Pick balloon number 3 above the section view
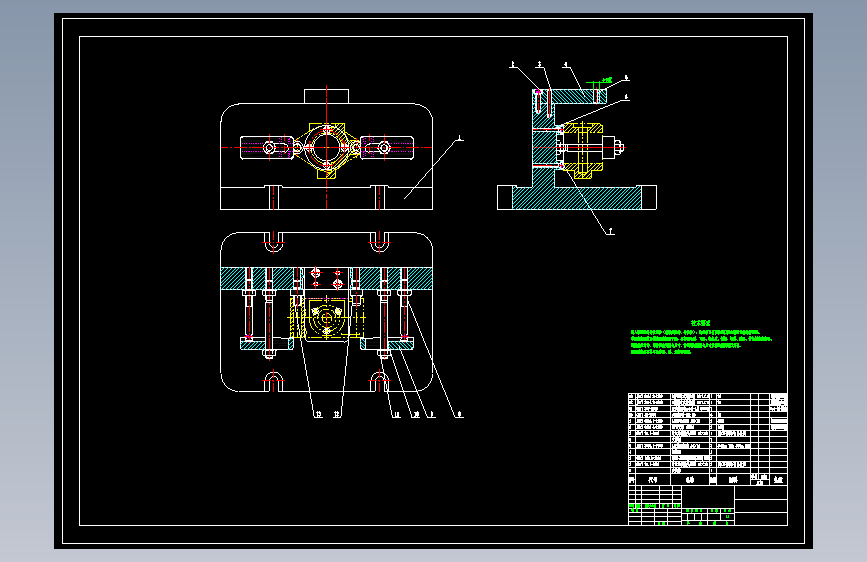The image size is (867, 562). click(540, 65)
